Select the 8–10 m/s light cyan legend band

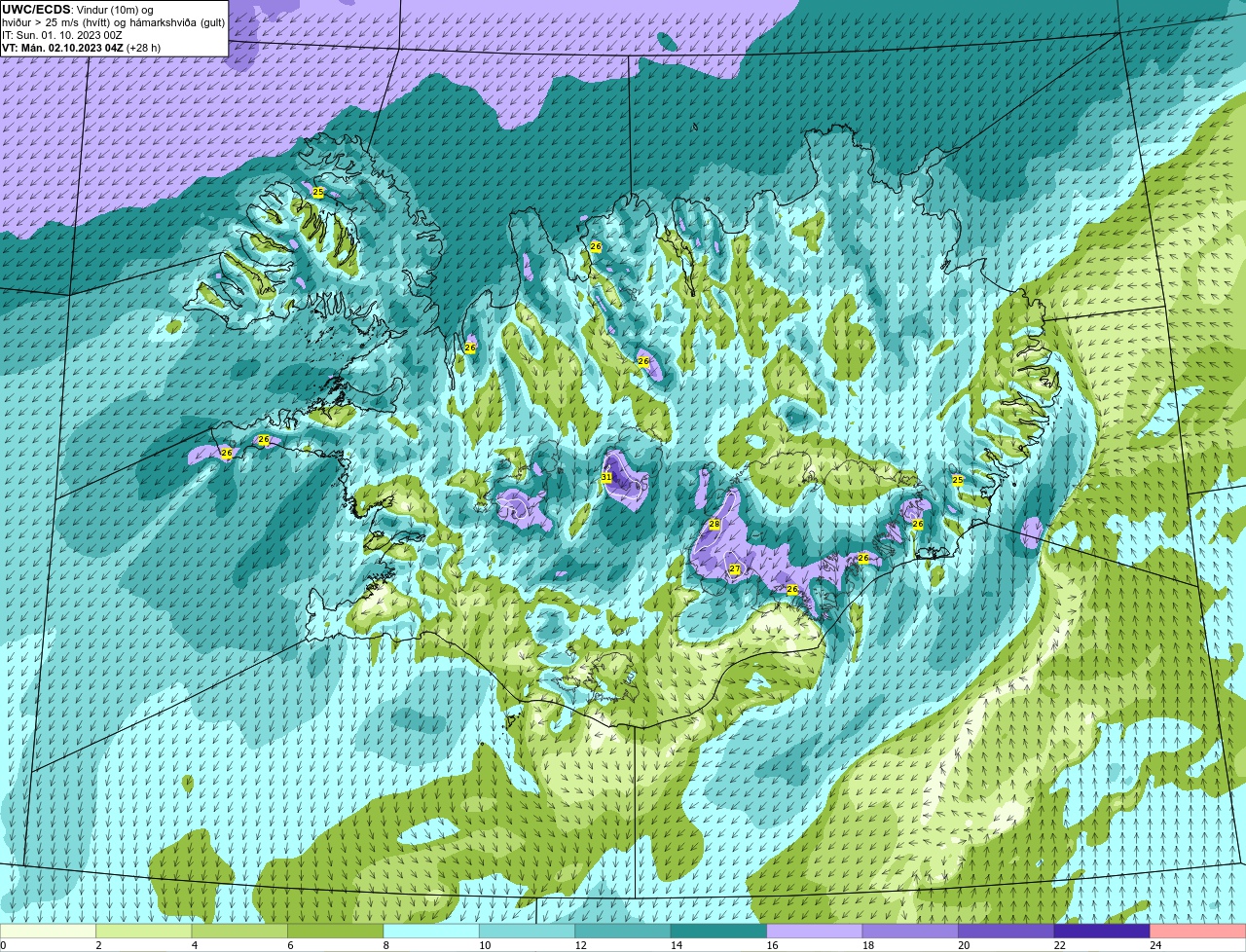click(x=431, y=932)
